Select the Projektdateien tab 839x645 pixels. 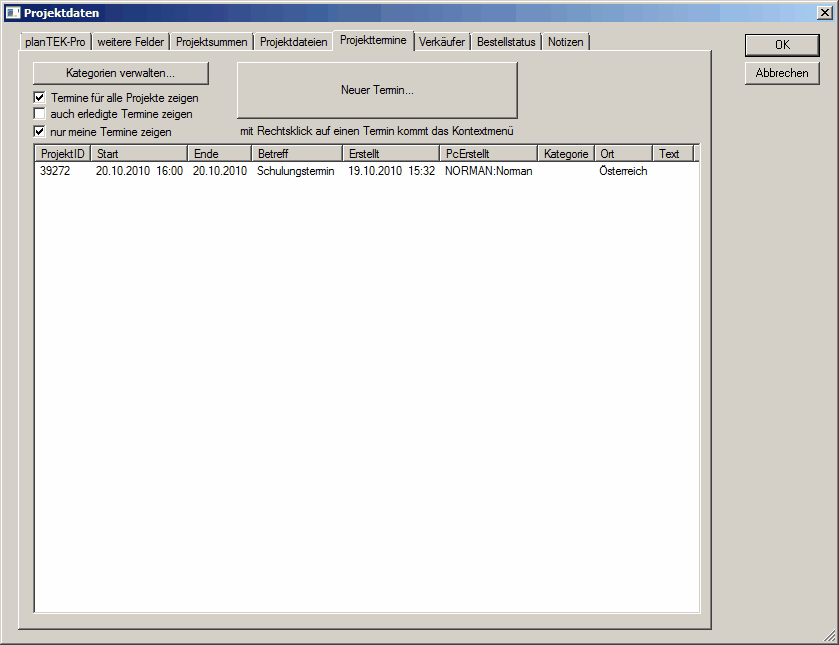293,42
